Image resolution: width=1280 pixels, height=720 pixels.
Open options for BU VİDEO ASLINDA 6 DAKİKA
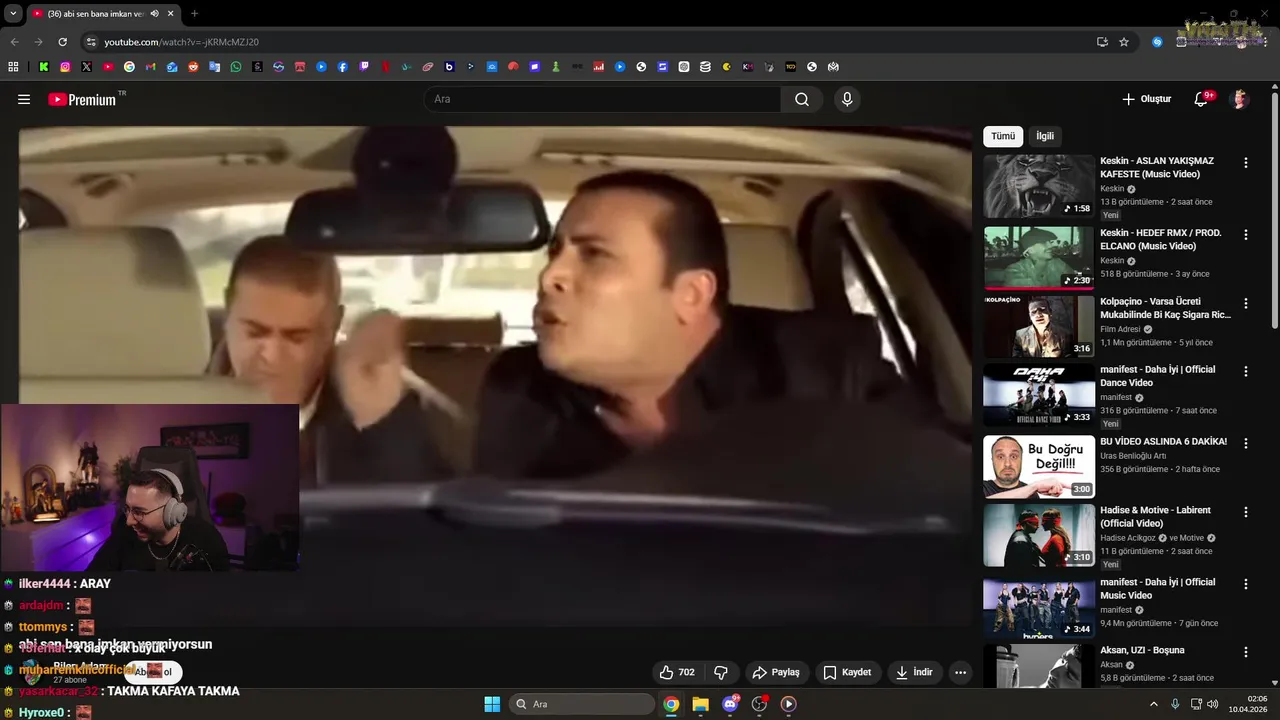click(1246, 443)
